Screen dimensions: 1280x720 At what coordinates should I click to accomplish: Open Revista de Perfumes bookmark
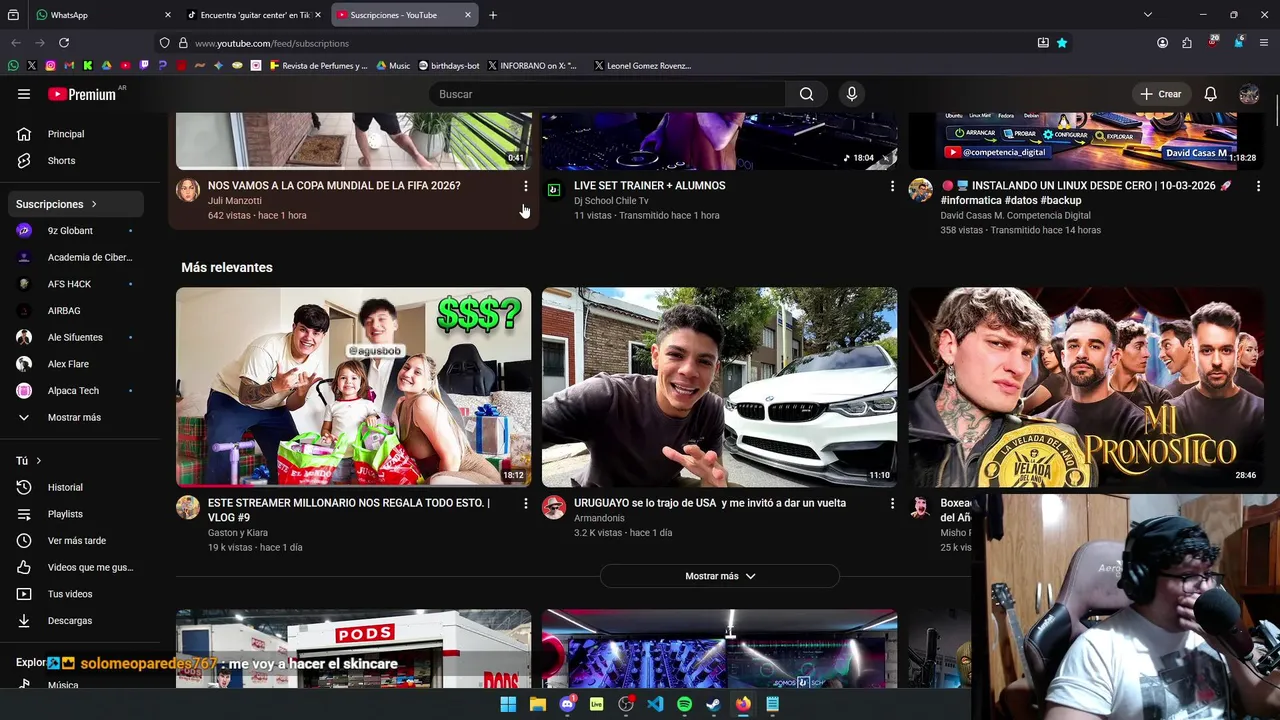[318, 66]
